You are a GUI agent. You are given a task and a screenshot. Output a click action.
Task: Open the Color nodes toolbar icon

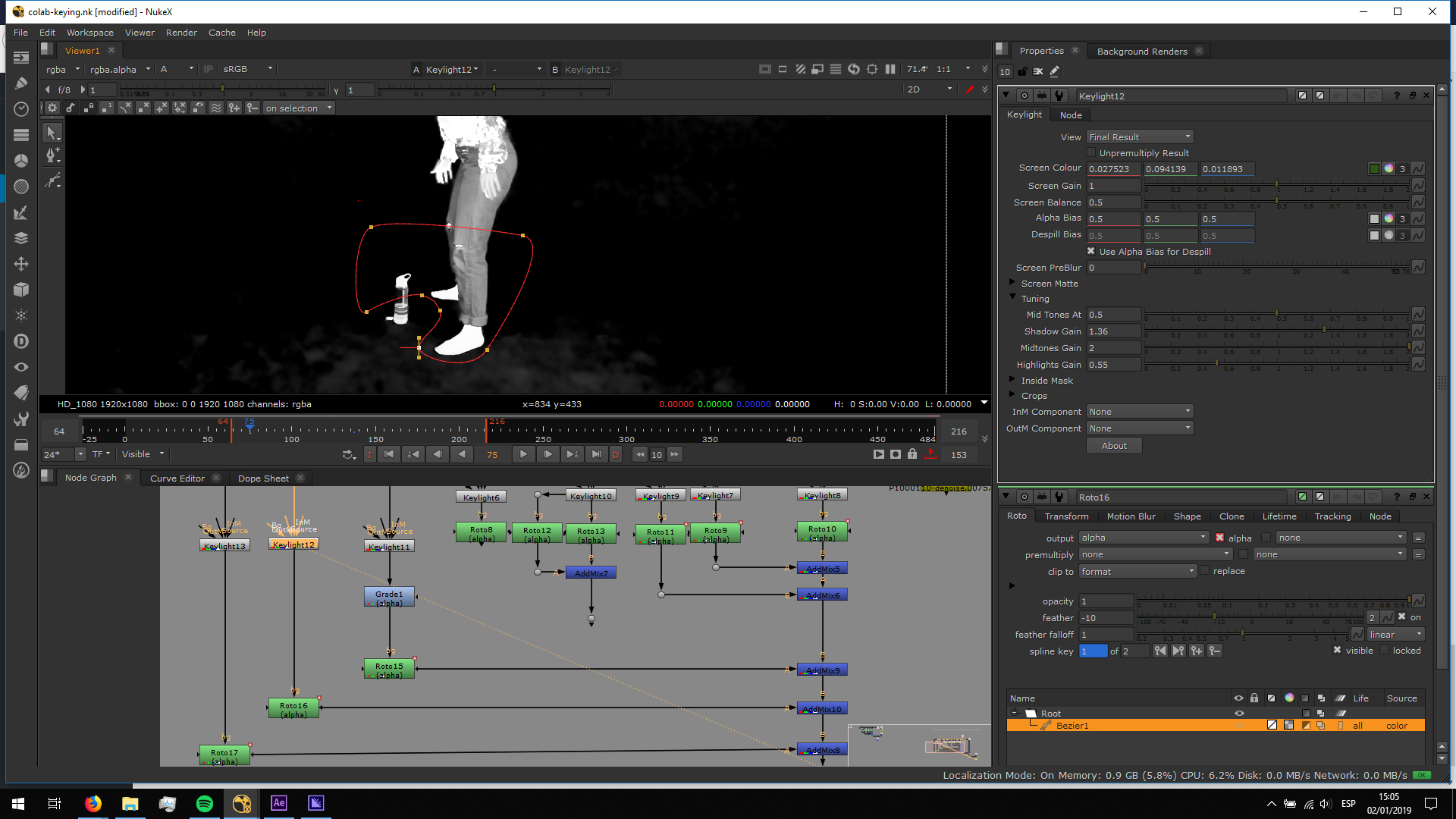point(21,161)
